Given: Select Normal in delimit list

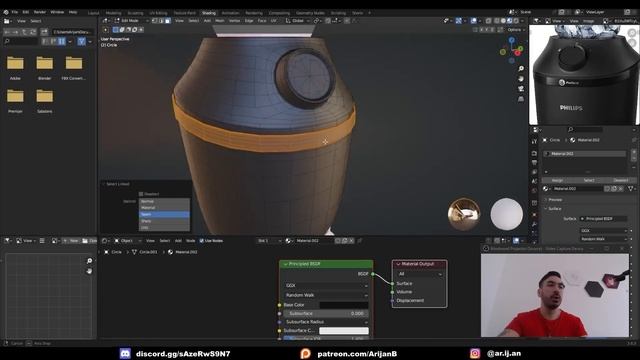Looking at the screenshot, I should click(x=164, y=201).
